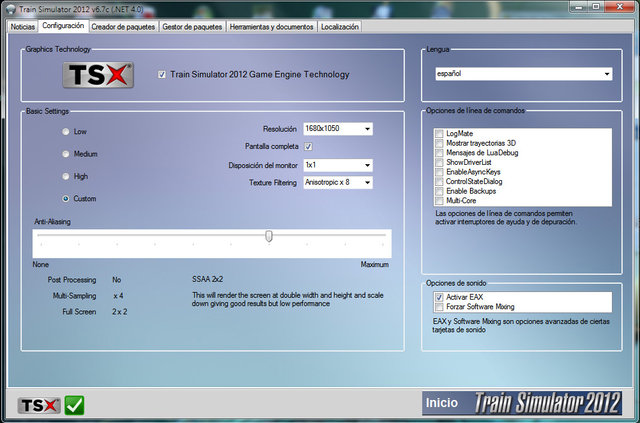Toggle Train Simulator 2012 Game Engine Technology checkbox
The height and width of the screenshot is (423, 640).
(163, 74)
